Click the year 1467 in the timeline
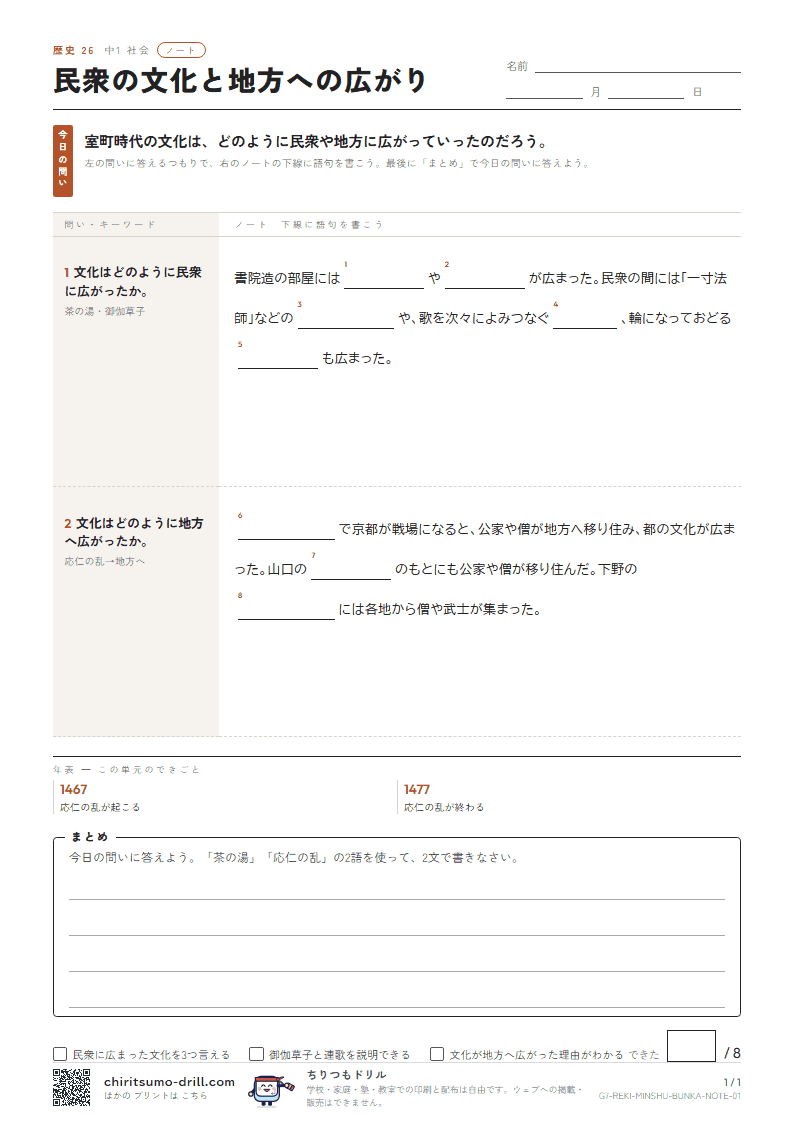Viewport: 794px width, 1123px height. 74,789
